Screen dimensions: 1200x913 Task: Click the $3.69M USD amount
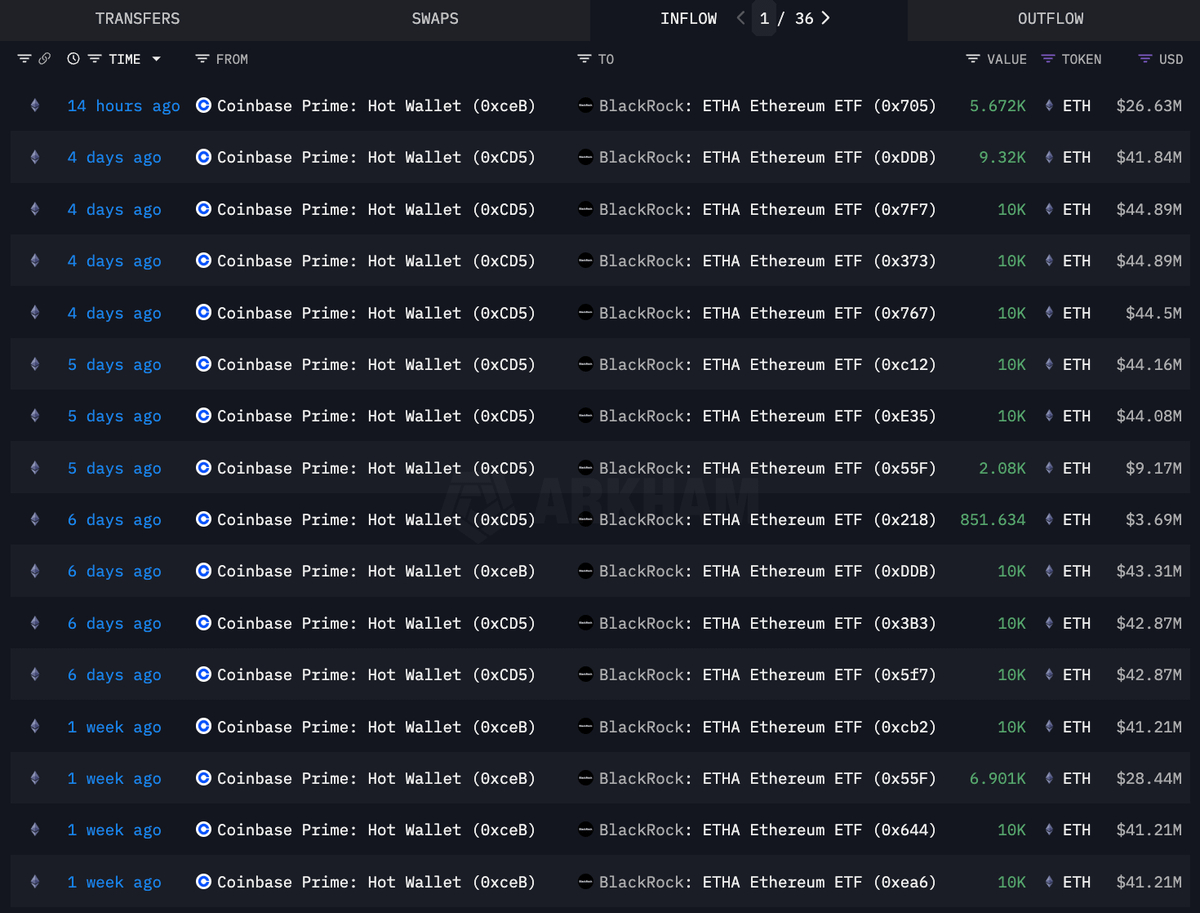tap(1154, 520)
